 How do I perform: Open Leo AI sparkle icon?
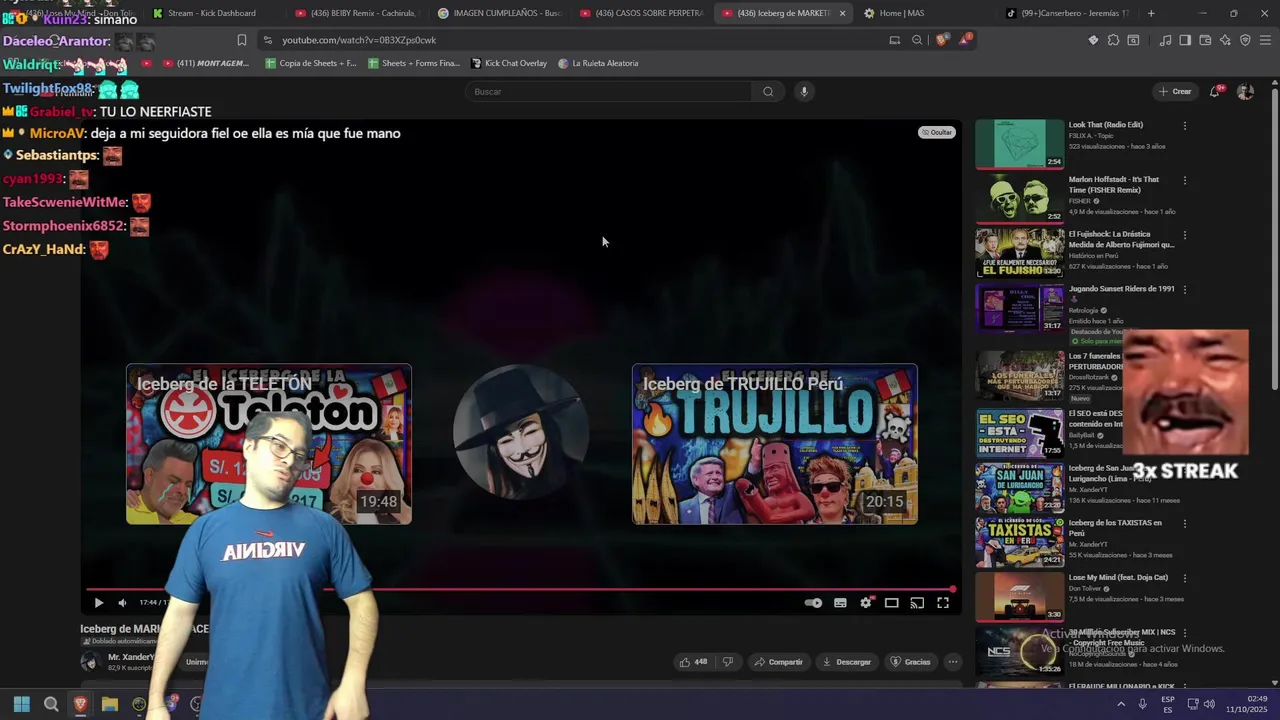pyautogui.click(x=1225, y=40)
